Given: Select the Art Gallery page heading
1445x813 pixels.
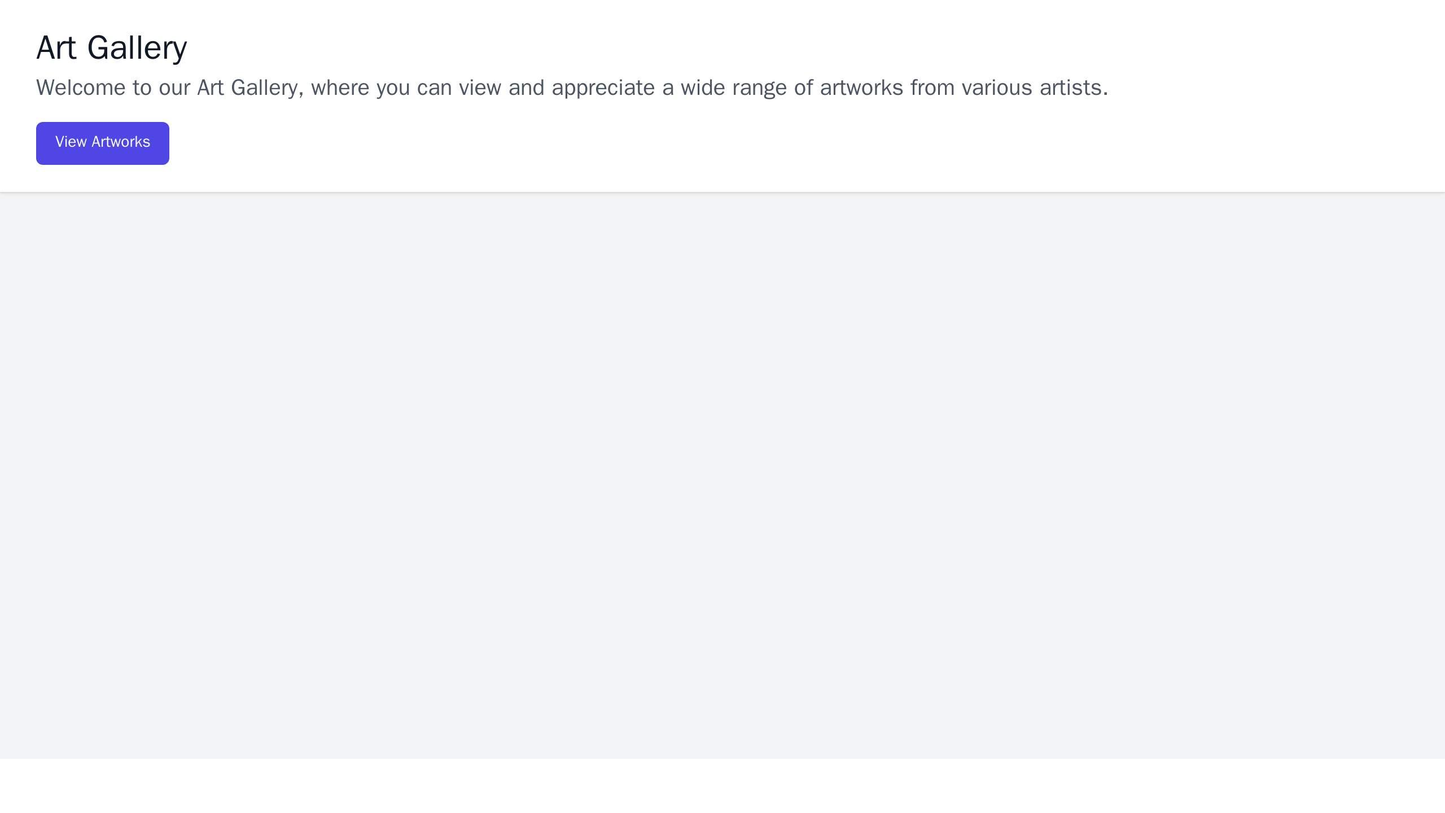Looking at the screenshot, I should [x=110, y=46].
